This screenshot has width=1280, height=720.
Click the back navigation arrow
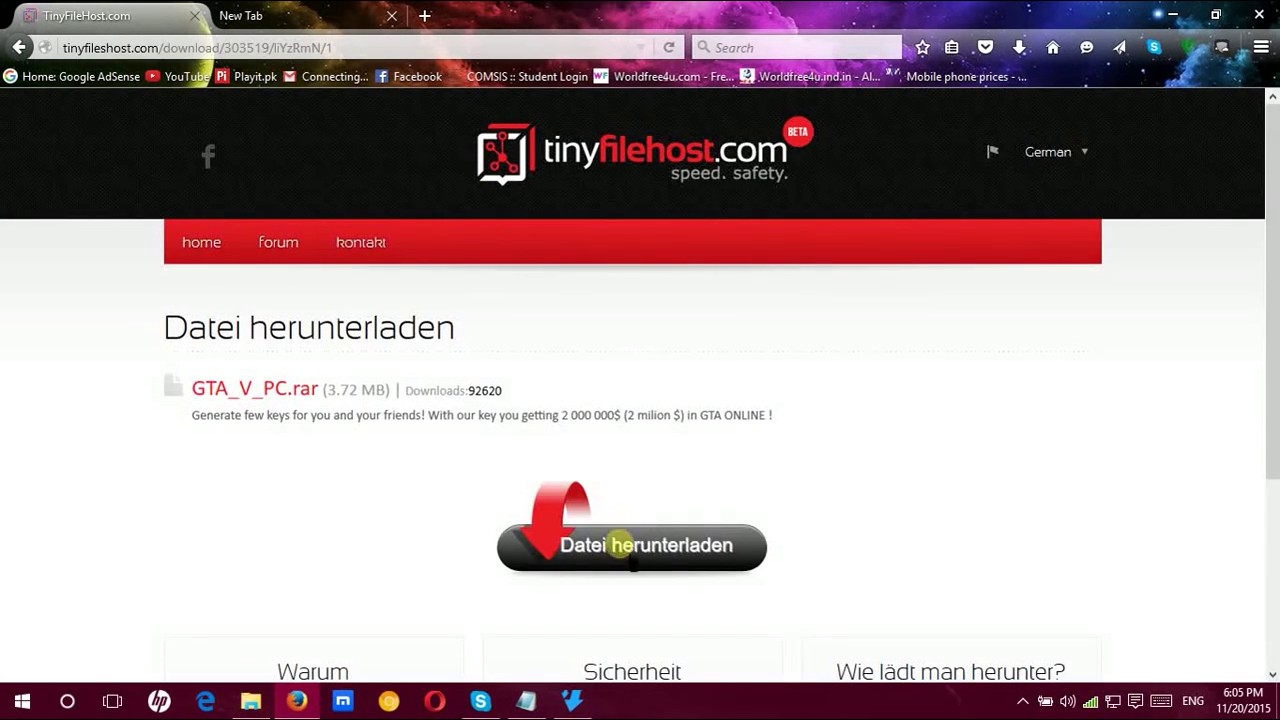pos(19,47)
